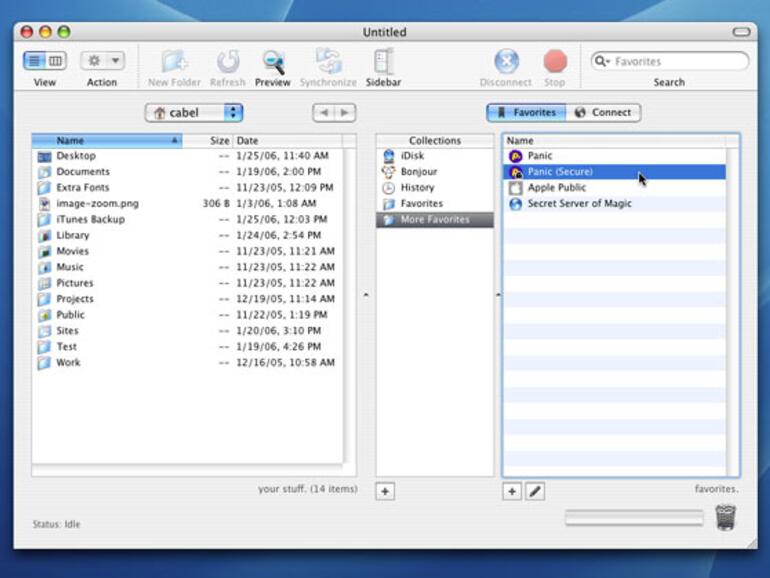Switch to the Connect tab
The image size is (770, 578).
click(x=603, y=113)
